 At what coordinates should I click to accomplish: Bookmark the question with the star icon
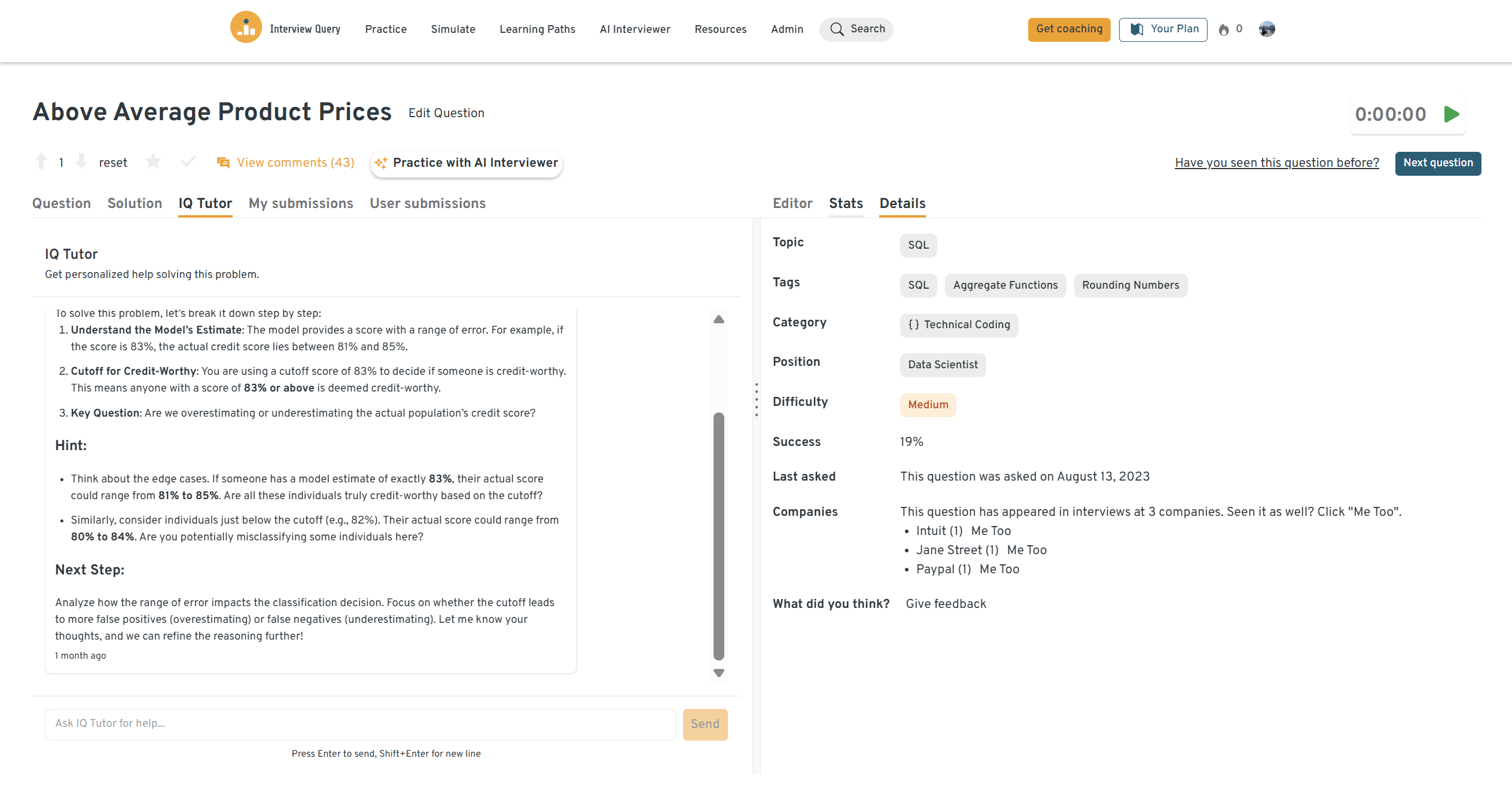153,161
